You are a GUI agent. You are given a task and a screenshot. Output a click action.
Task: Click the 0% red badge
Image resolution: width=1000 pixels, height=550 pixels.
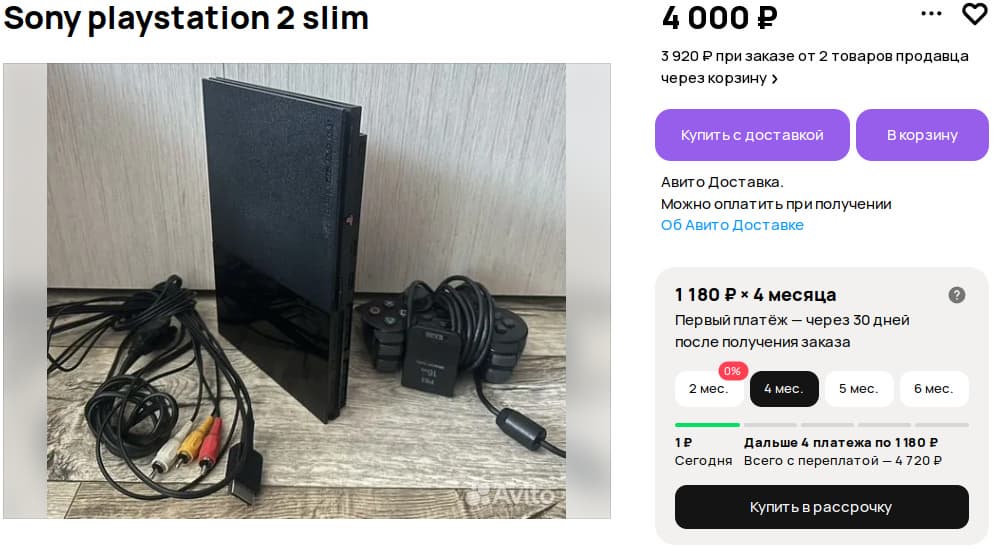732,371
